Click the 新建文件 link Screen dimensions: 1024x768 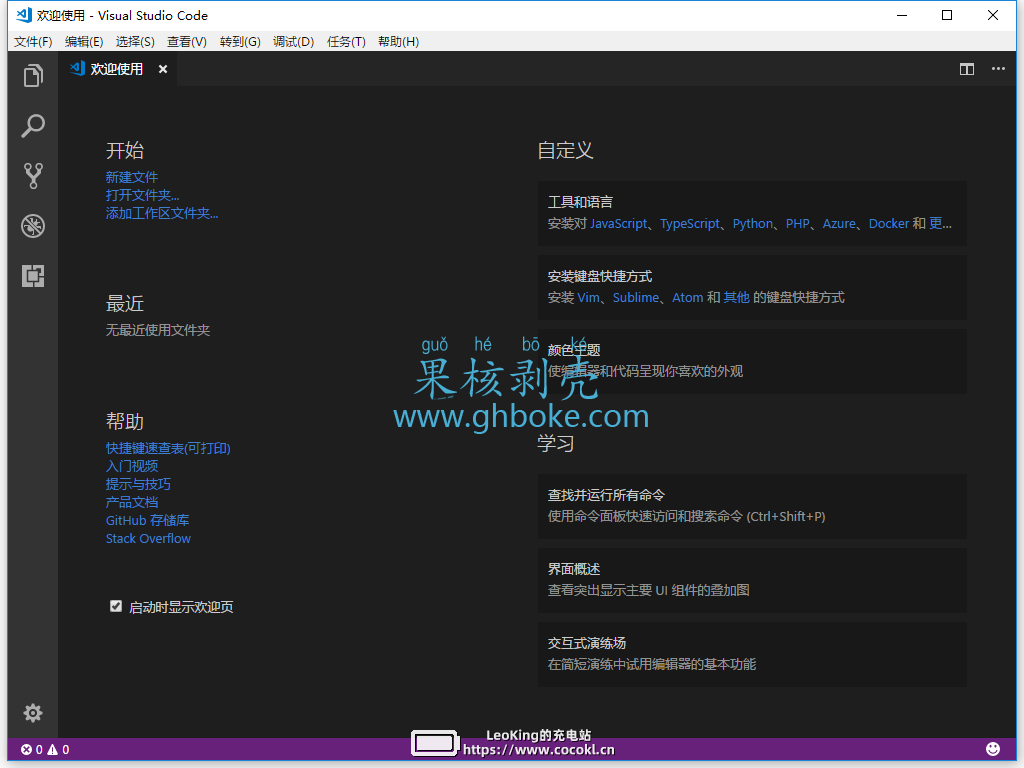[x=132, y=177]
